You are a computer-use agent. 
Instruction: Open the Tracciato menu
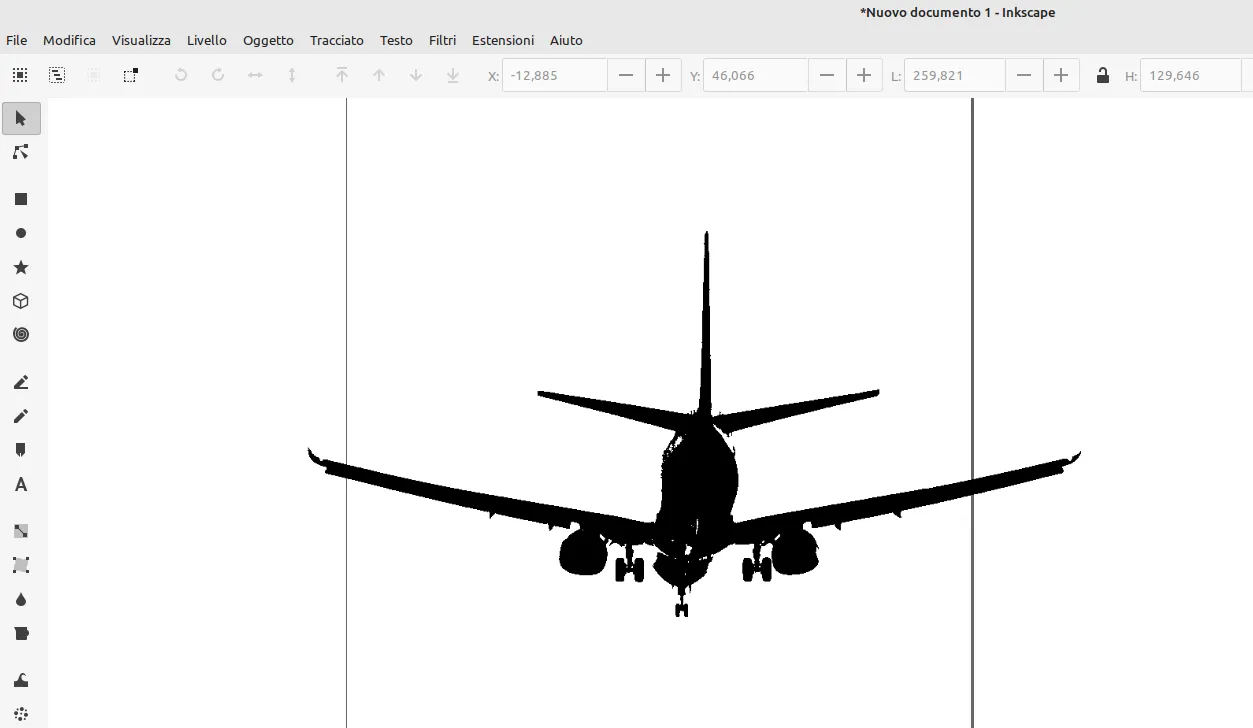pos(336,40)
